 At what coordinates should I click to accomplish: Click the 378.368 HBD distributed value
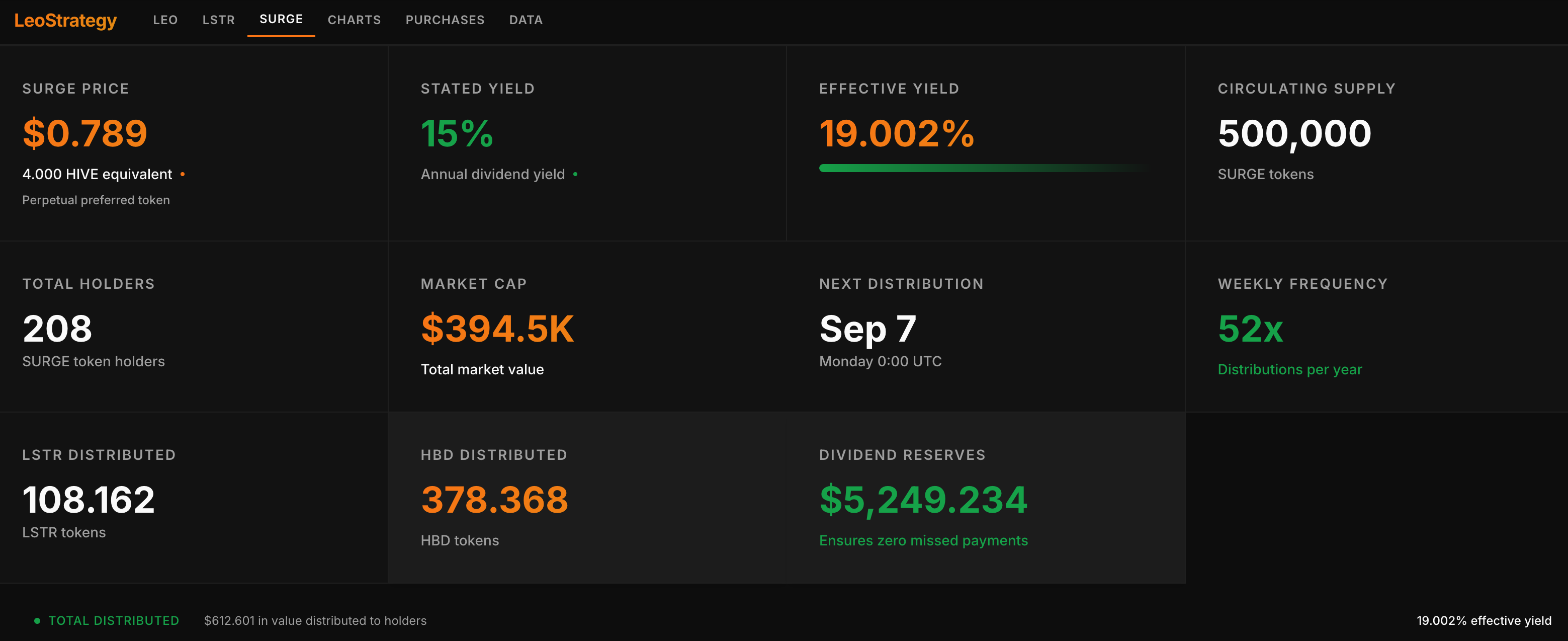tap(494, 500)
